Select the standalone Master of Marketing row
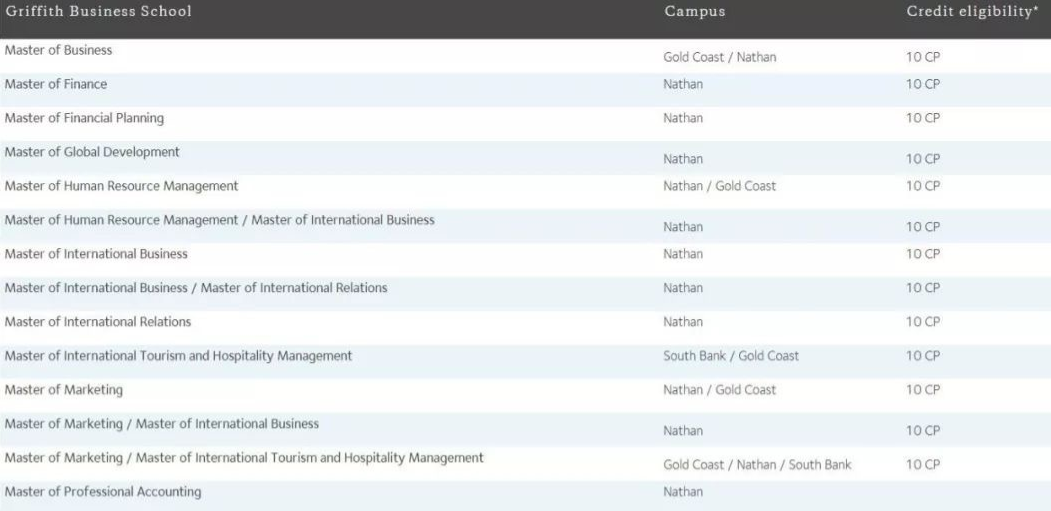Image resolution: width=1051 pixels, height=511 pixels. click(x=64, y=390)
